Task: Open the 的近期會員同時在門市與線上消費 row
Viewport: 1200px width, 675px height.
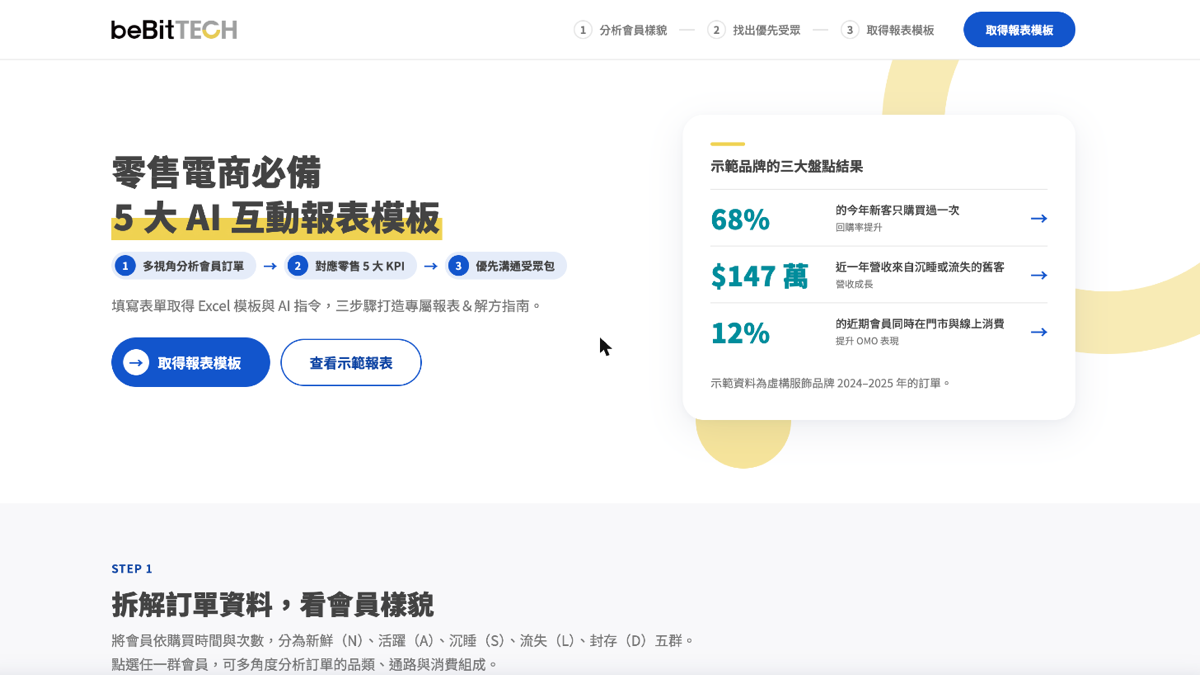Action: [879, 332]
